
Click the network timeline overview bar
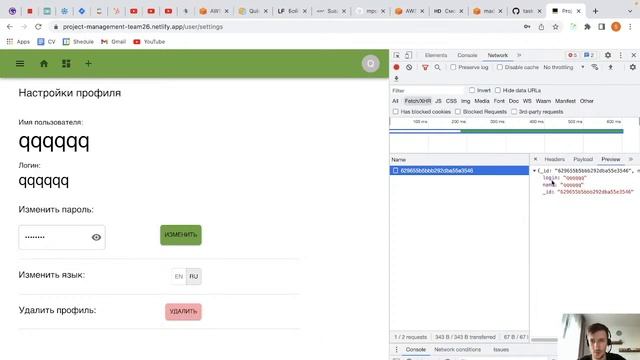(x=506, y=131)
